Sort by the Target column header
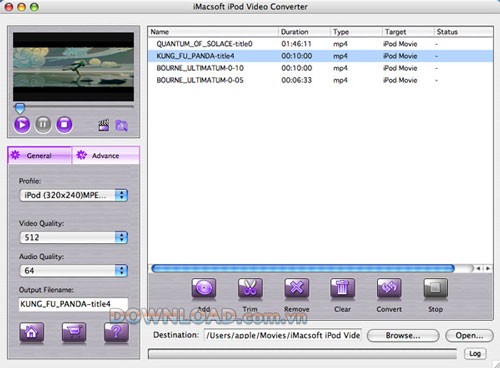500x368 pixels. pos(408,32)
